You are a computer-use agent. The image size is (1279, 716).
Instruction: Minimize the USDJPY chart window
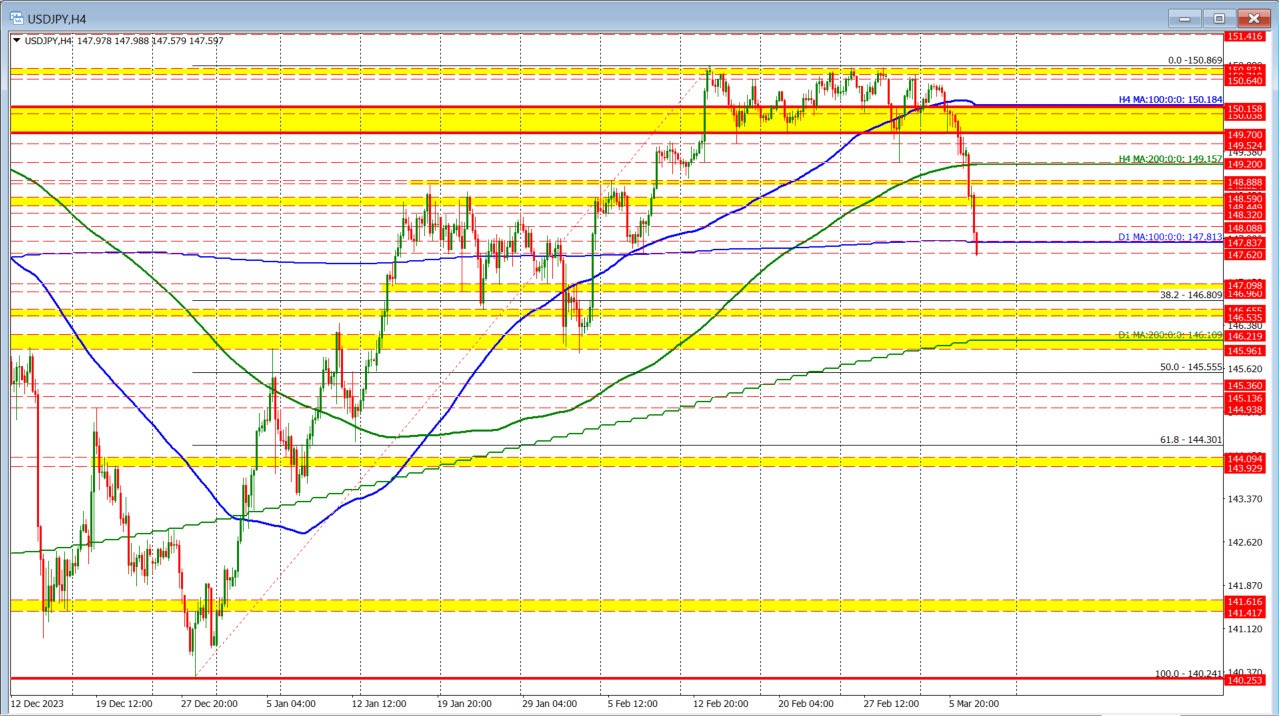pyautogui.click(x=1184, y=18)
